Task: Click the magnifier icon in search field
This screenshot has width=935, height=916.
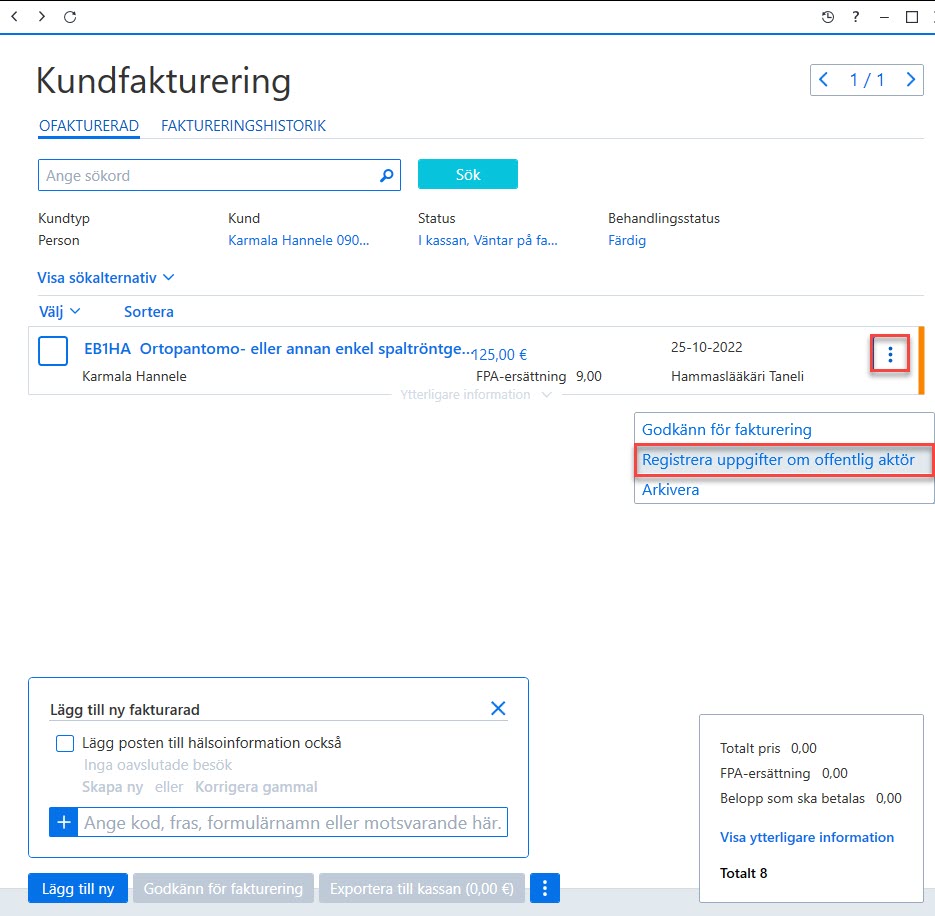Action: (x=387, y=175)
